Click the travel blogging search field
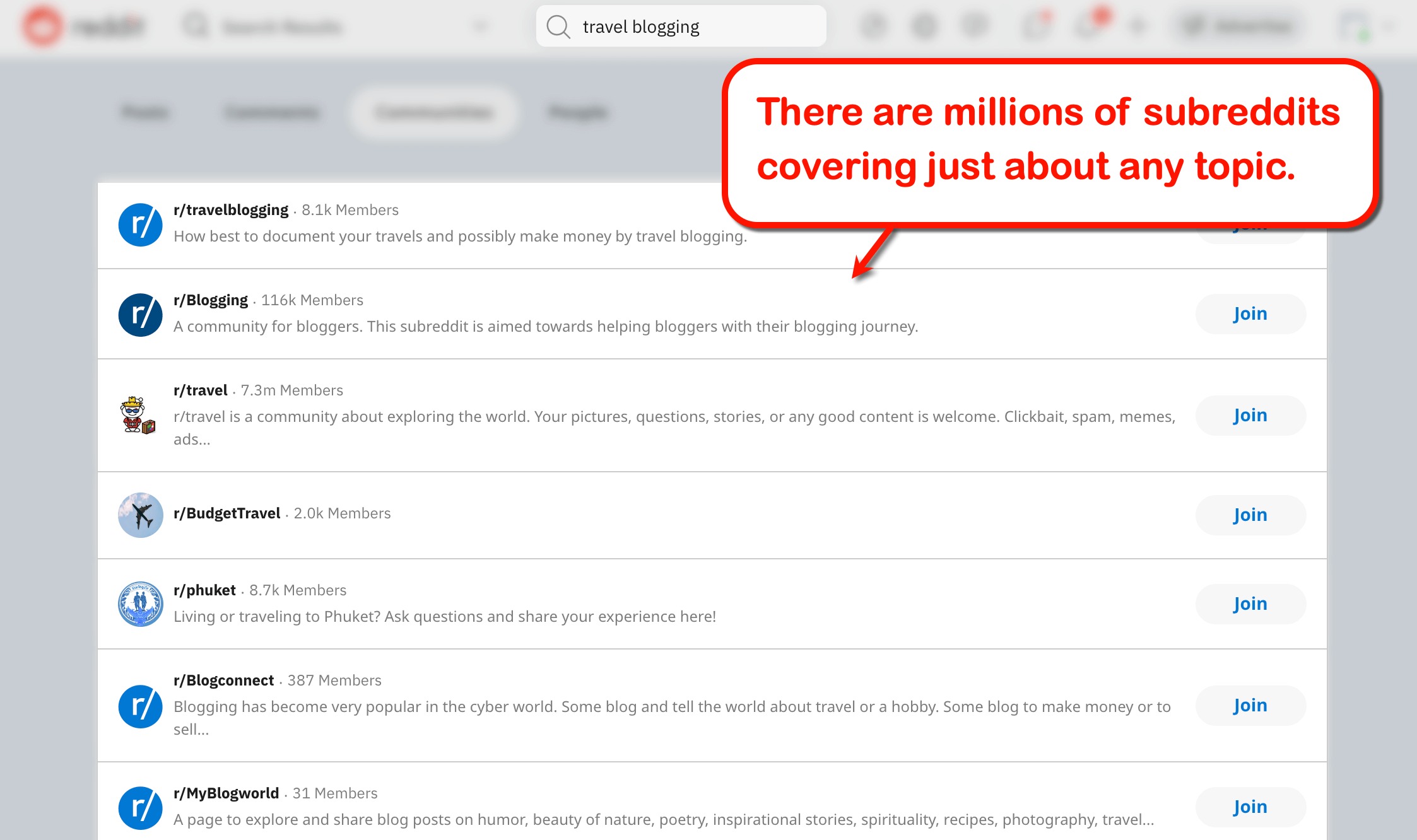 pos(681,26)
